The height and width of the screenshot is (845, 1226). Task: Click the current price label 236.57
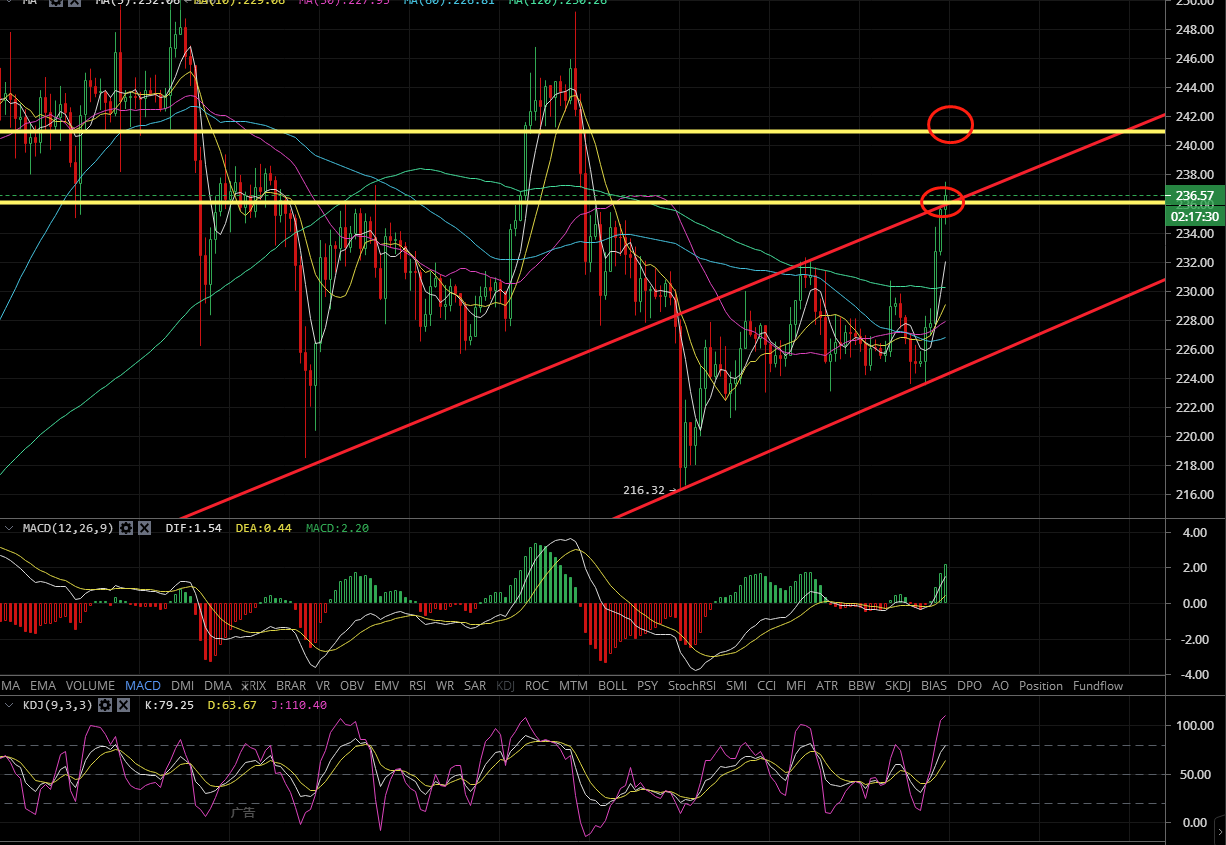[1195, 196]
